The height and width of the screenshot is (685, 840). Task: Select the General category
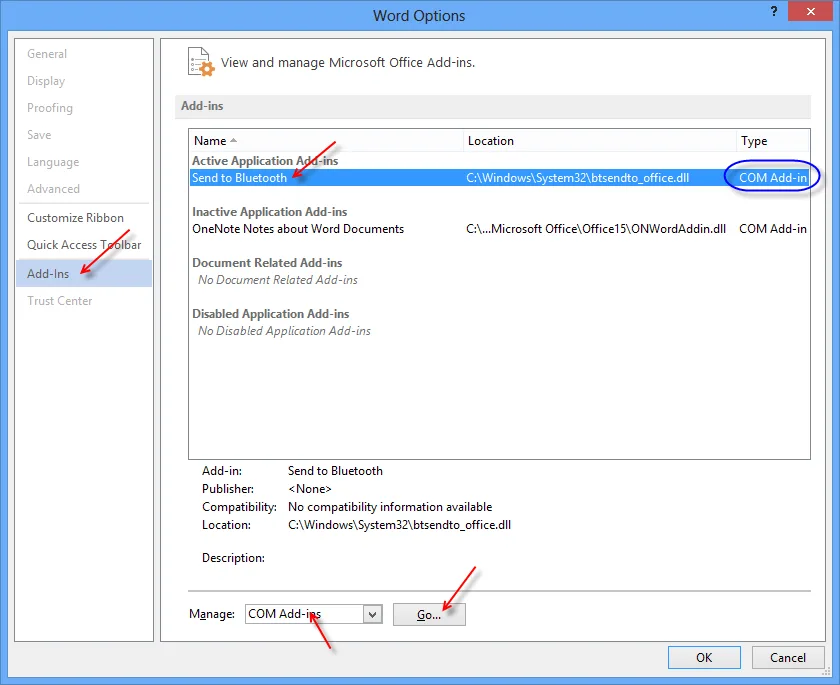47,54
